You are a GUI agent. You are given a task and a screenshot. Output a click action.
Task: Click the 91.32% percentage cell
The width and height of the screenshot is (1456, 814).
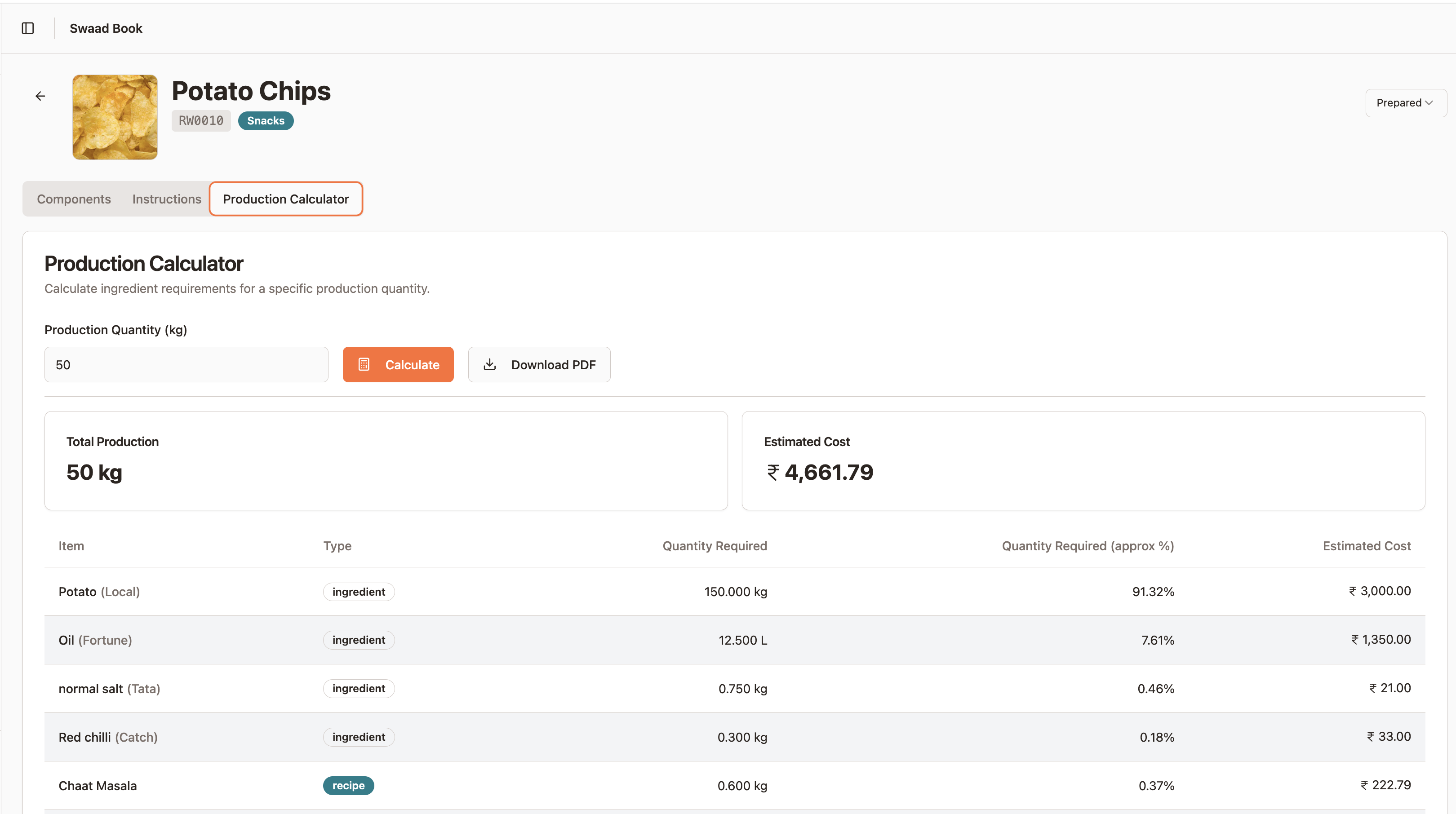tap(1153, 592)
